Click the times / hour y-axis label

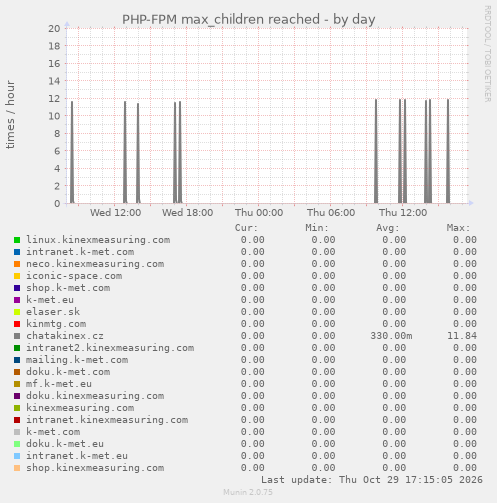[x=10, y=114]
